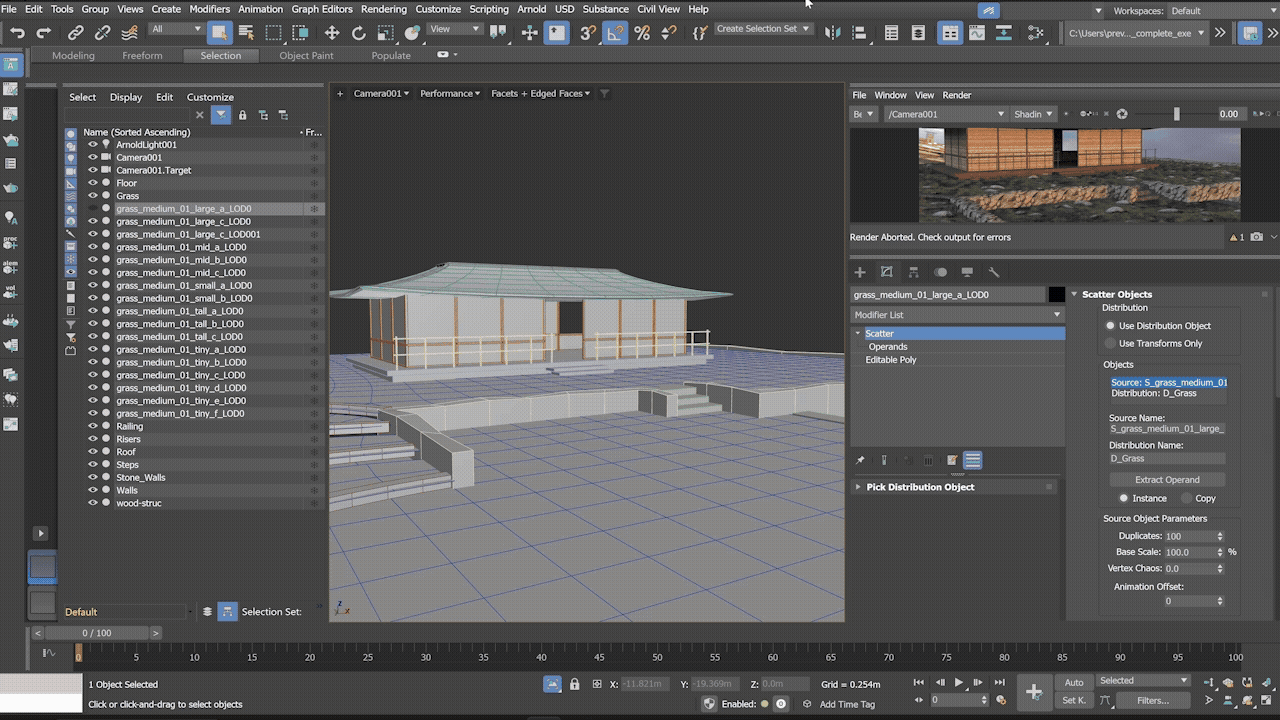Screen dimensions: 1280x720
Task: Open the Utilities wrench panel
Action: 994,272
